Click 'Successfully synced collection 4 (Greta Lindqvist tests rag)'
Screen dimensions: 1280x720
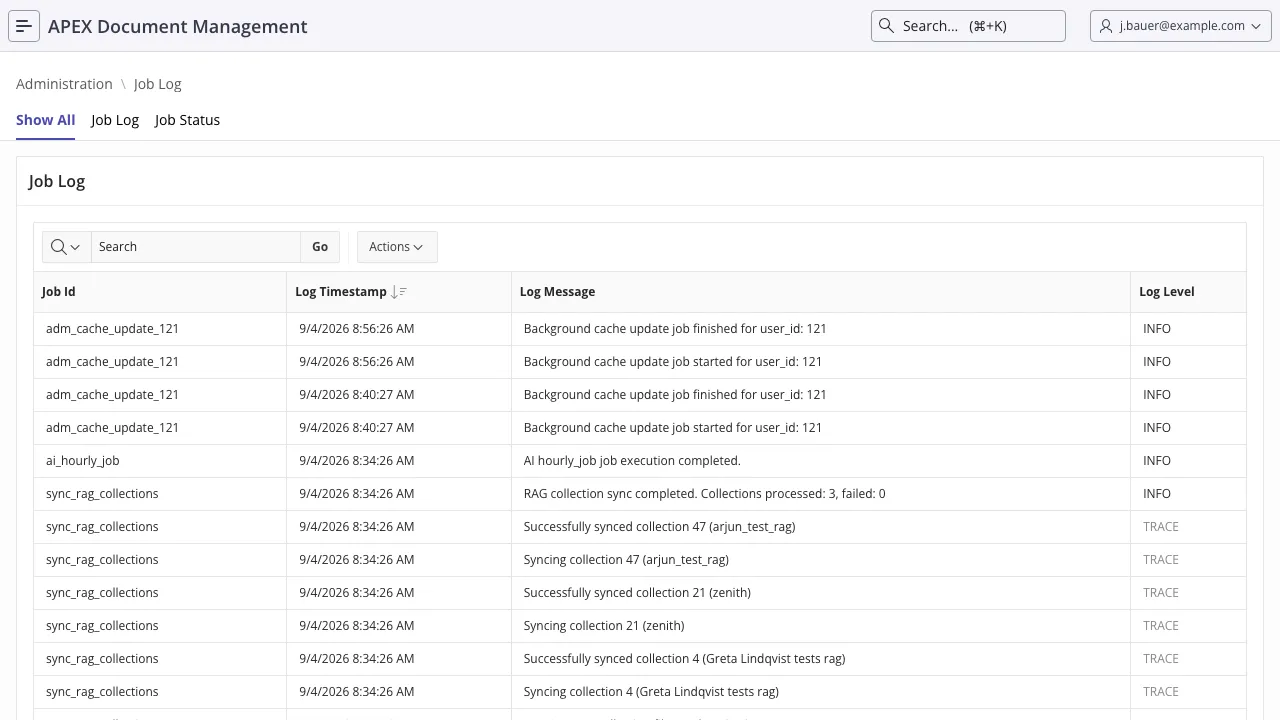tap(685, 659)
